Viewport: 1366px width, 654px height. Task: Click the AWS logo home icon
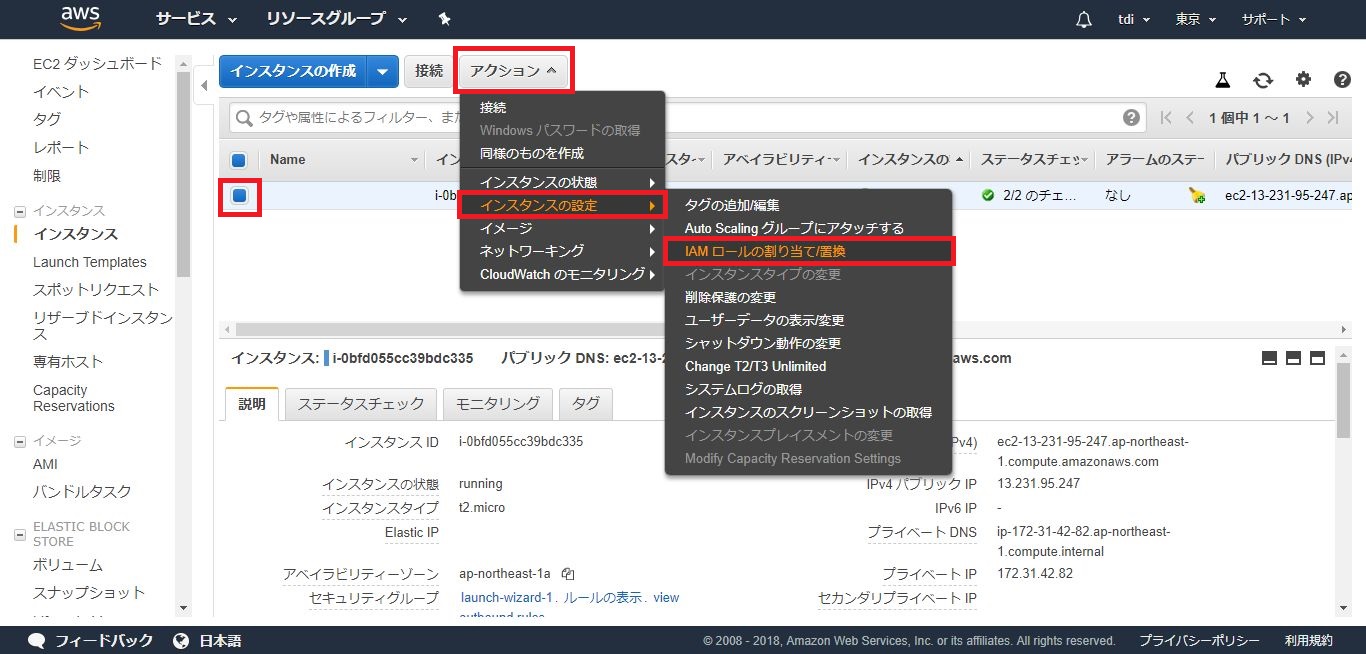[x=80, y=18]
